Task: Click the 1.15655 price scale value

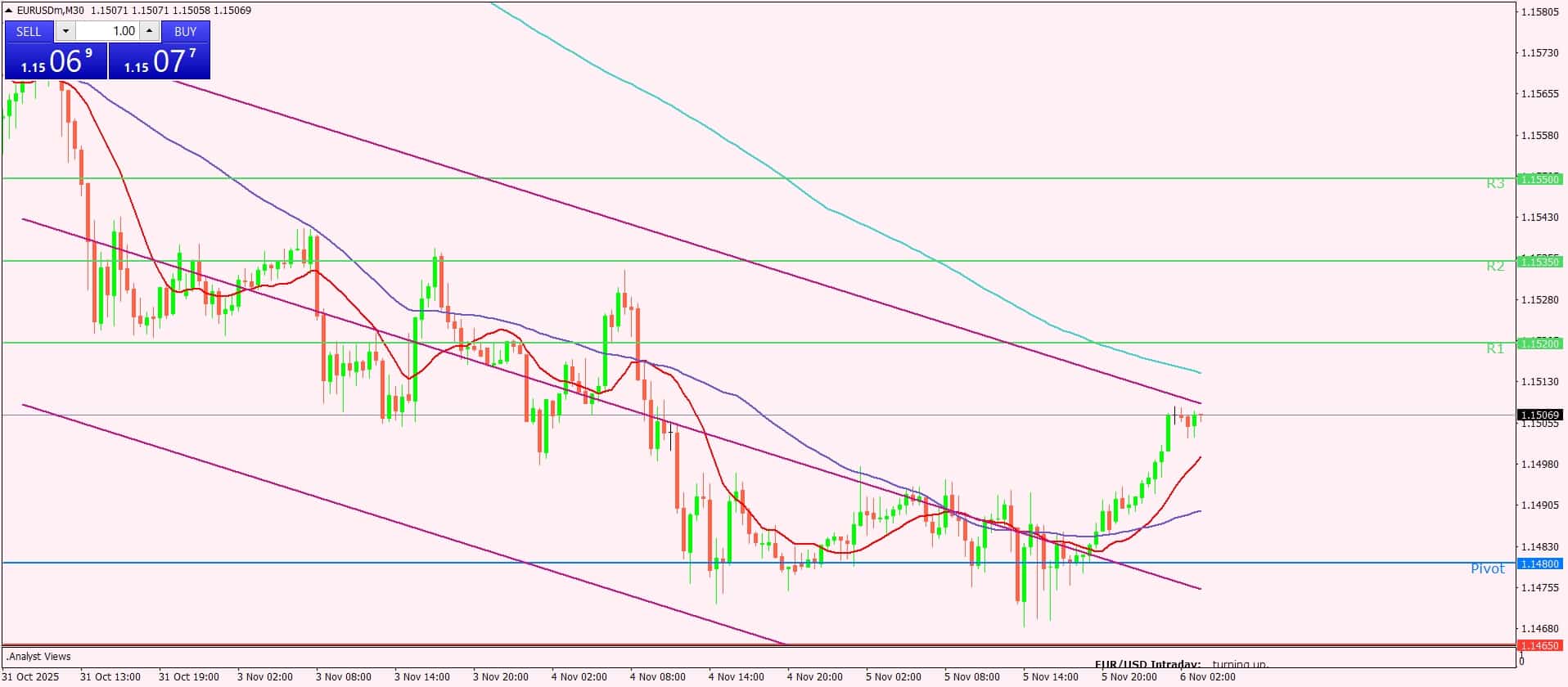Action: click(1539, 94)
